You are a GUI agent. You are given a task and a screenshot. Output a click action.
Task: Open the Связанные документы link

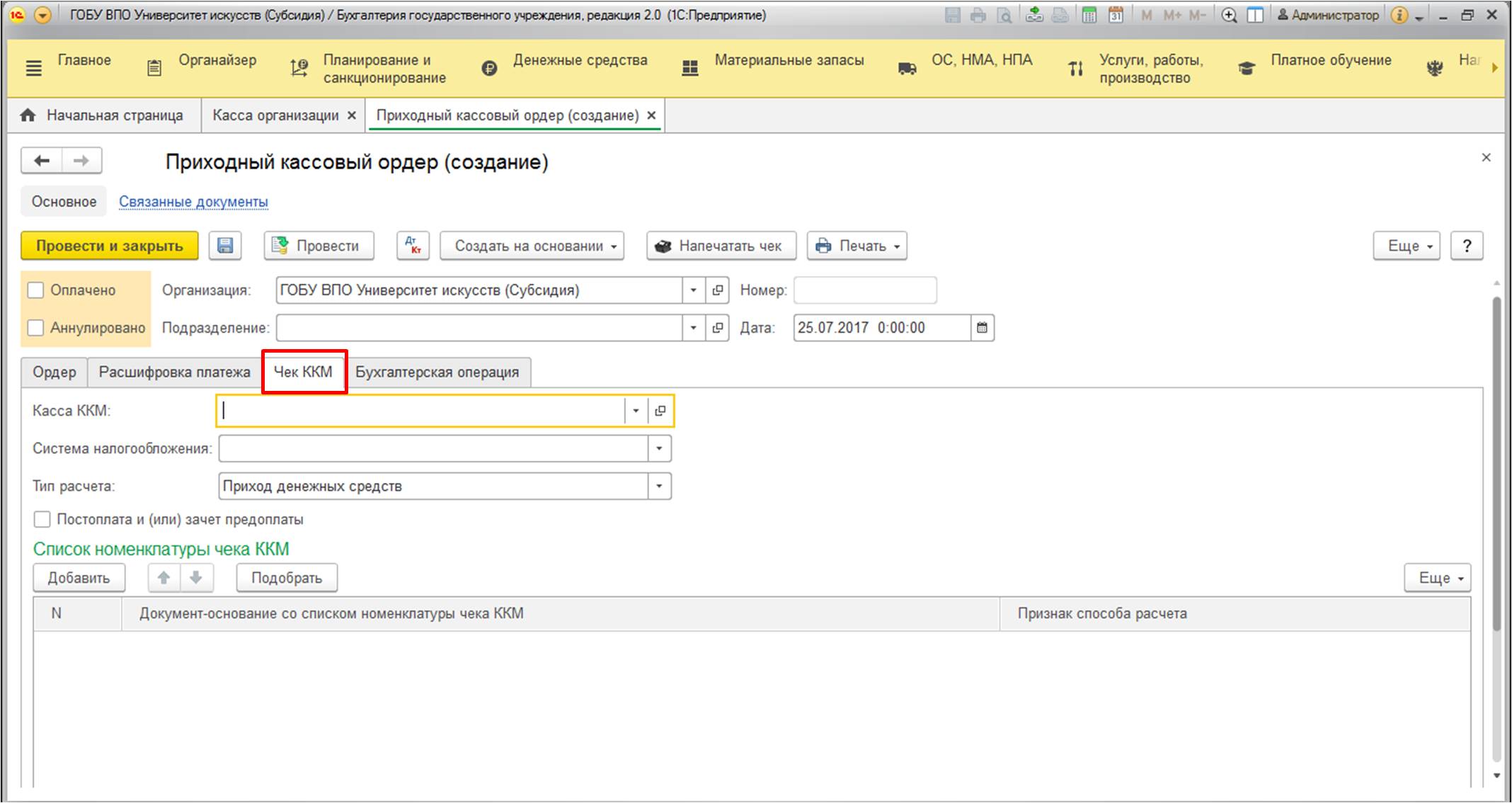[x=193, y=202]
